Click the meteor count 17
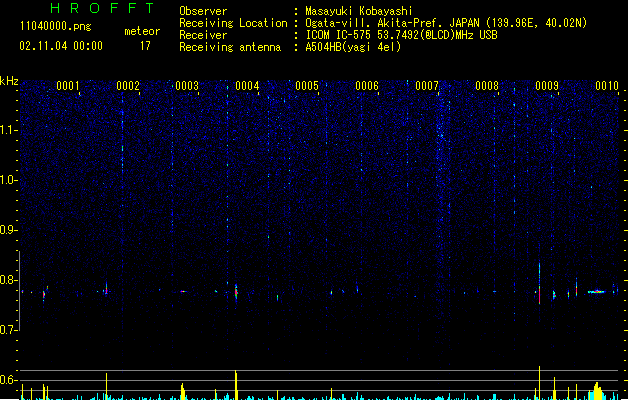The height and width of the screenshot is (400, 629). 145,46
